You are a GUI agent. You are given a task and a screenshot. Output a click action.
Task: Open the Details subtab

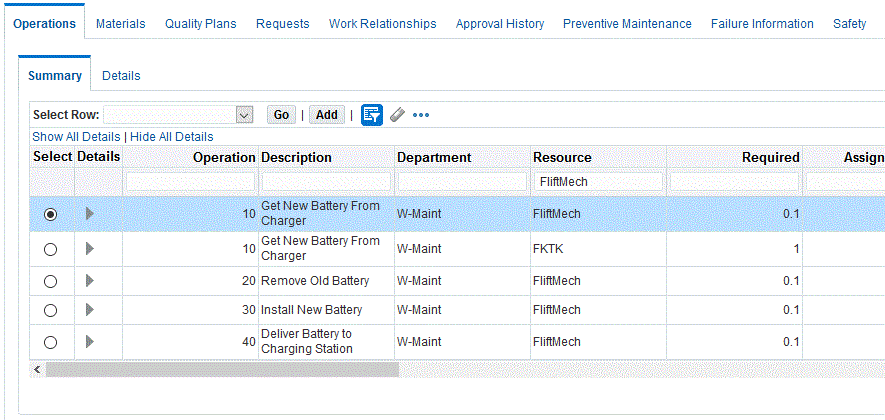point(121,76)
